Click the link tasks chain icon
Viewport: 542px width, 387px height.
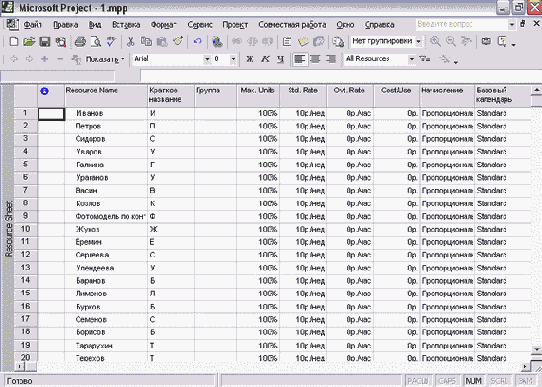(x=237, y=42)
